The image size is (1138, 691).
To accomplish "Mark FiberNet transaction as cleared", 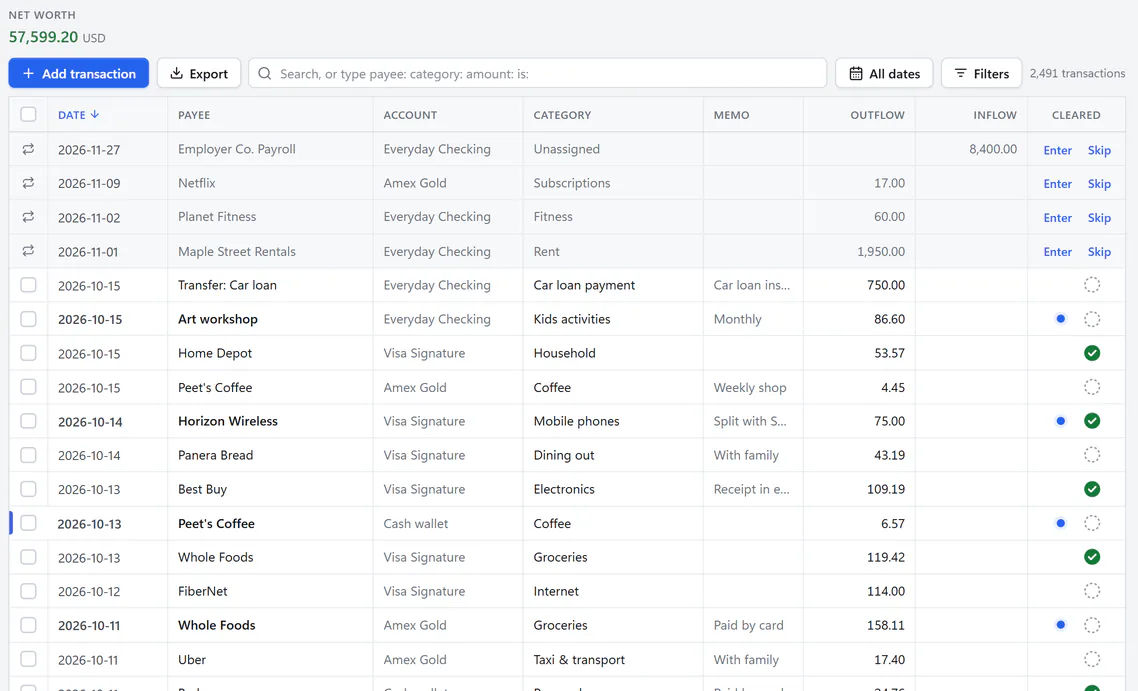I will pyautogui.click(x=1092, y=591).
